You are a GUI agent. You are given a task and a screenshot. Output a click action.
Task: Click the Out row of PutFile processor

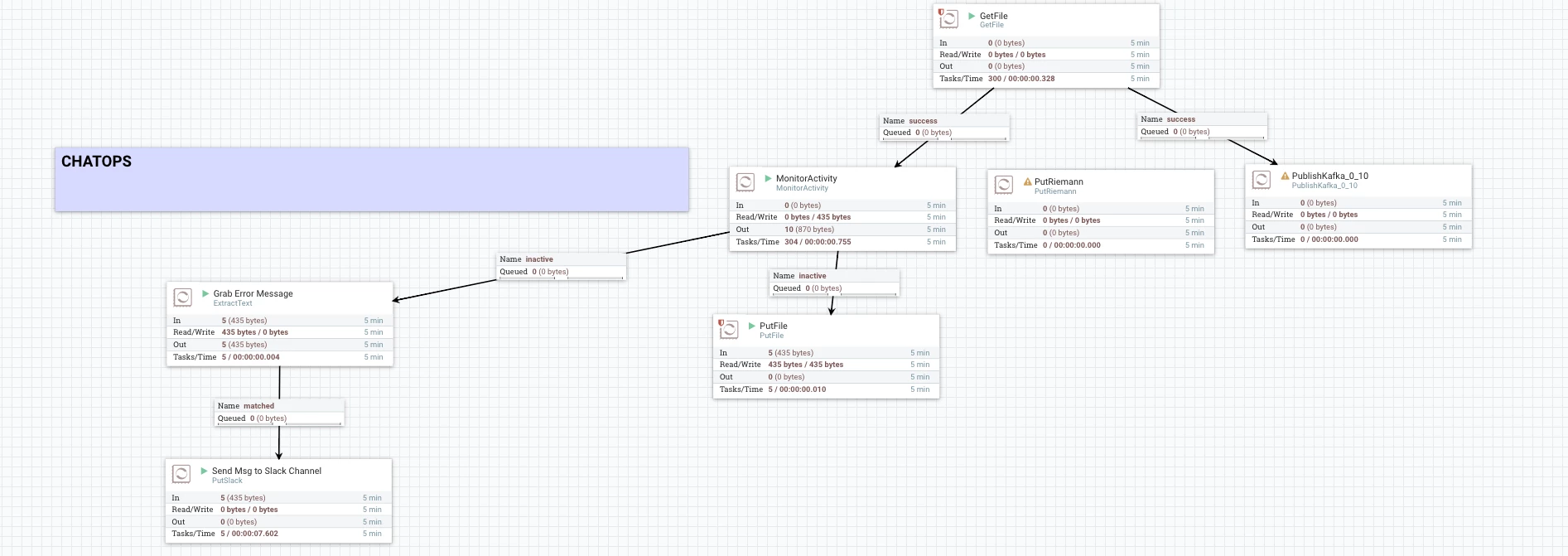click(826, 377)
